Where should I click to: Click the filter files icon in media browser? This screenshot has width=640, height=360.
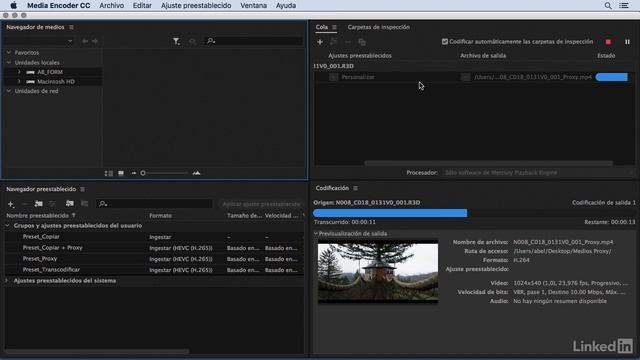(x=176, y=41)
